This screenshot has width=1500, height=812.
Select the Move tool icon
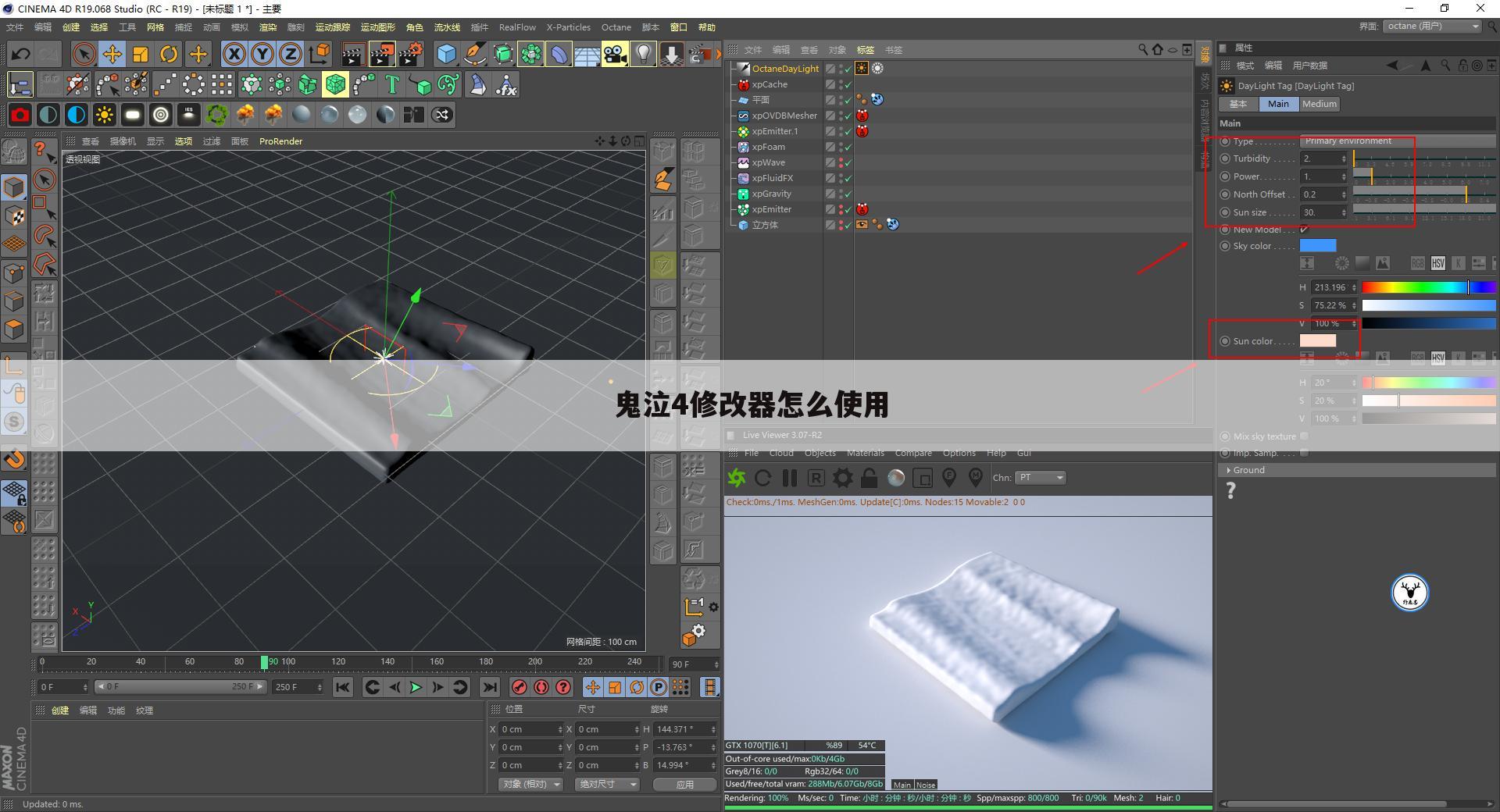point(112,54)
